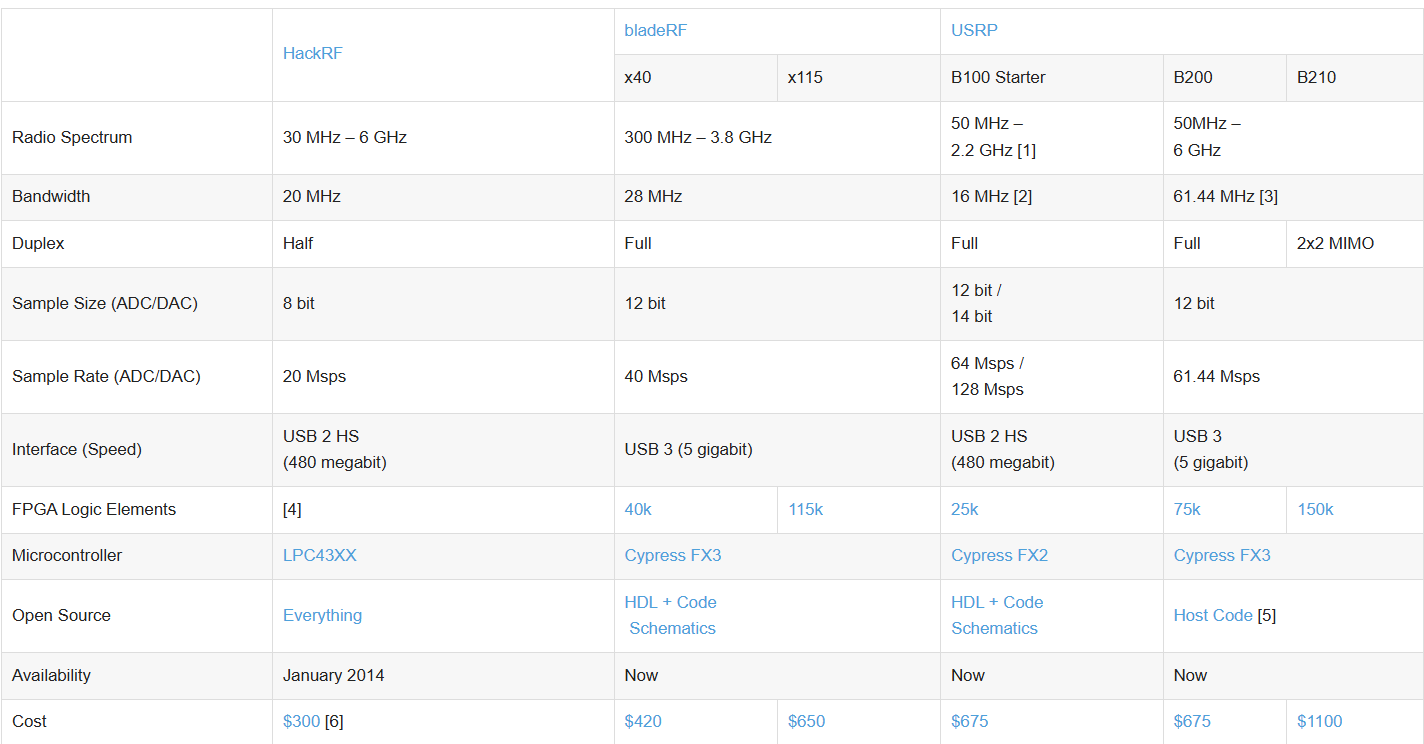Open the Host Code link
This screenshot has height=744, width=1424.
1213,616
